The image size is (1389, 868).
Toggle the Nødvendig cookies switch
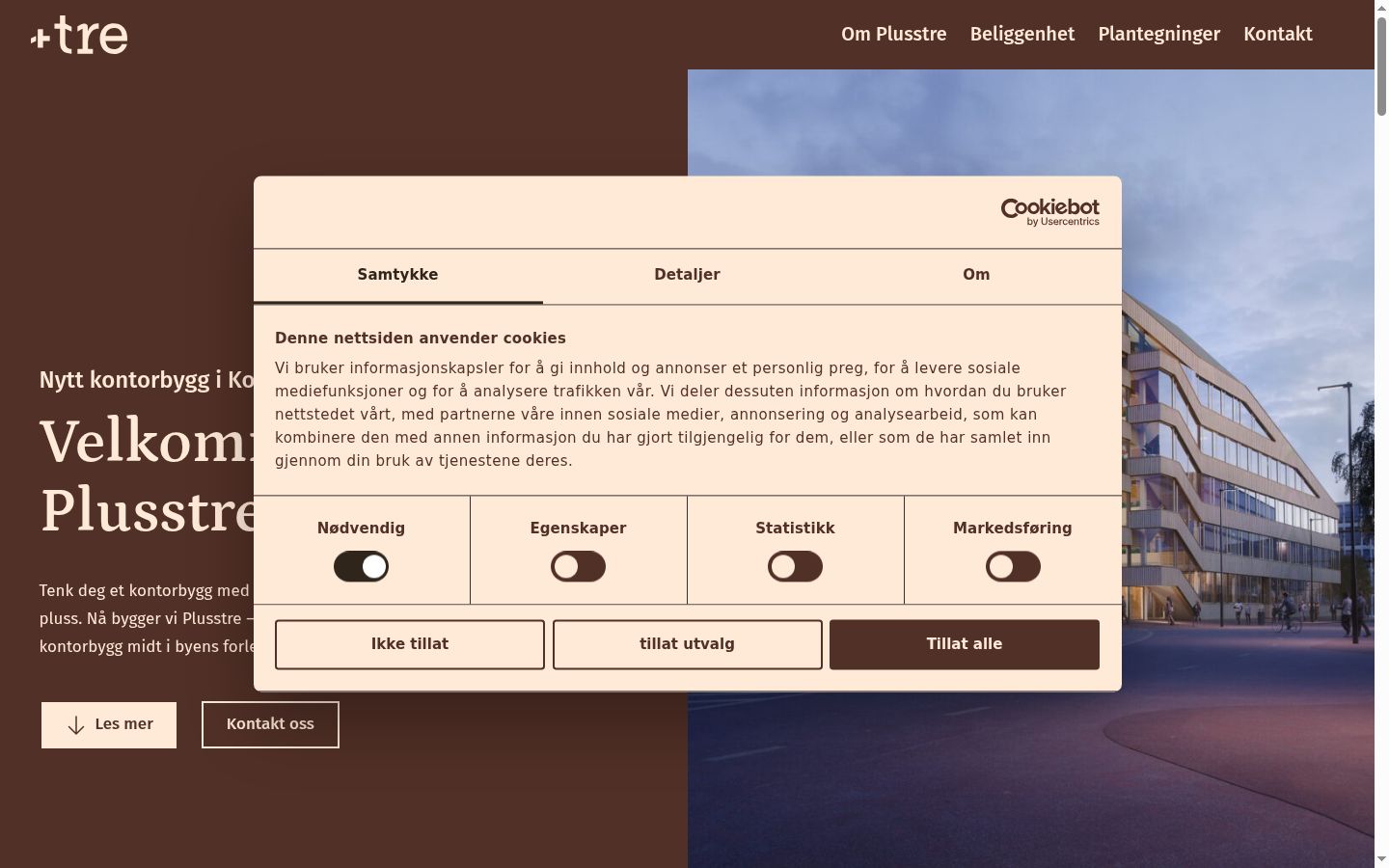(x=361, y=566)
